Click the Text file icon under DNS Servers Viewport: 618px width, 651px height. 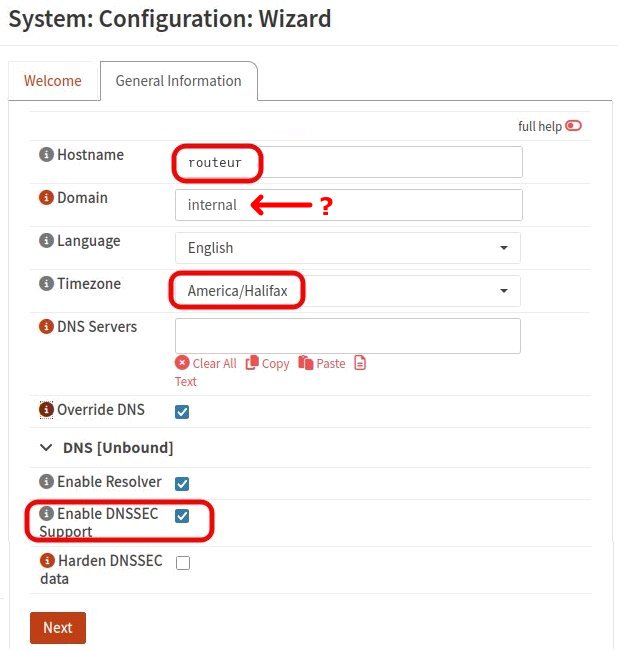[x=360, y=363]
